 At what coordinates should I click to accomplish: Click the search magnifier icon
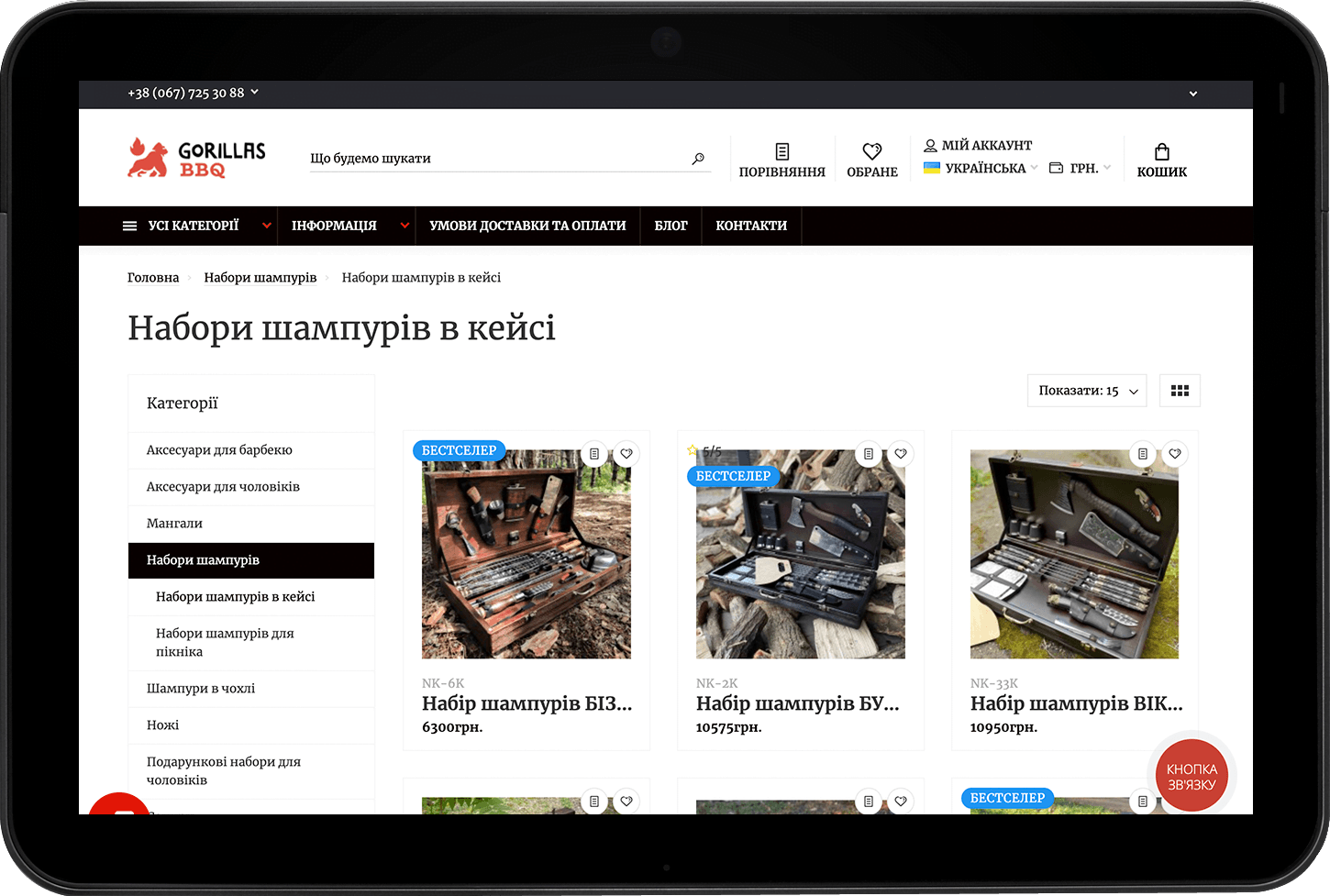(698, 159)
